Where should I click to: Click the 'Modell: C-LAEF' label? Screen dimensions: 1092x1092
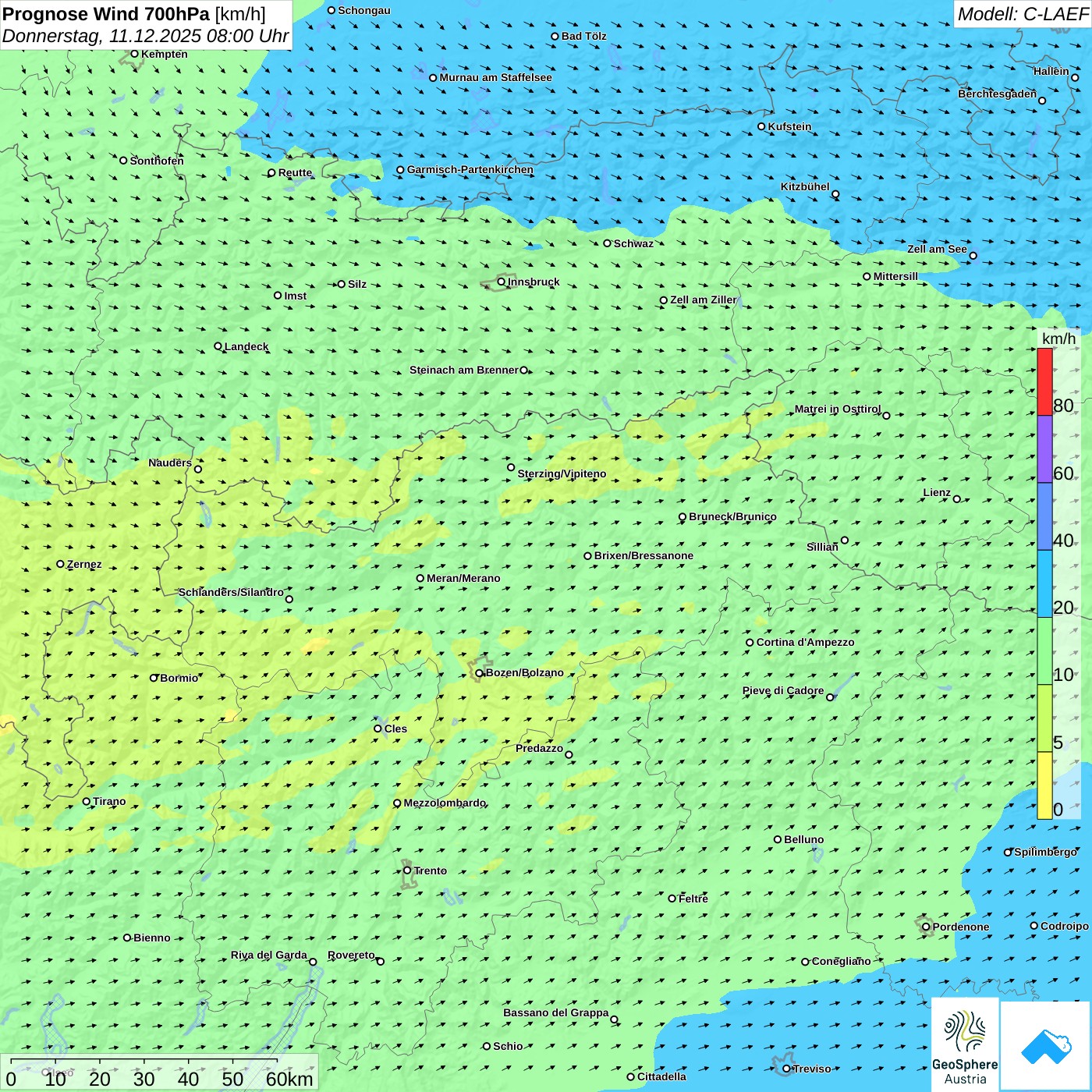pyautogui.click(x=1022, y=14)
